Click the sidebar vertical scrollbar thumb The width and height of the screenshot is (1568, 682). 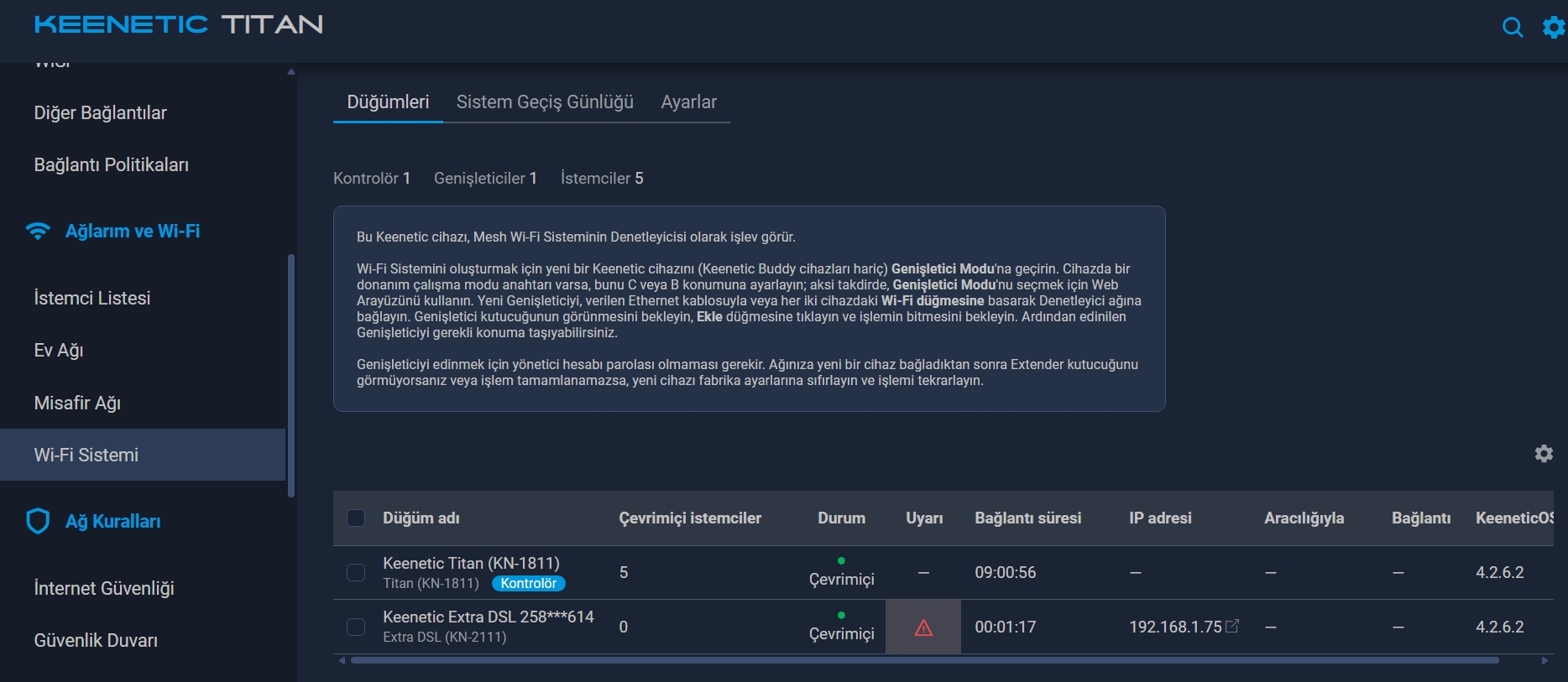coord(291,375)
